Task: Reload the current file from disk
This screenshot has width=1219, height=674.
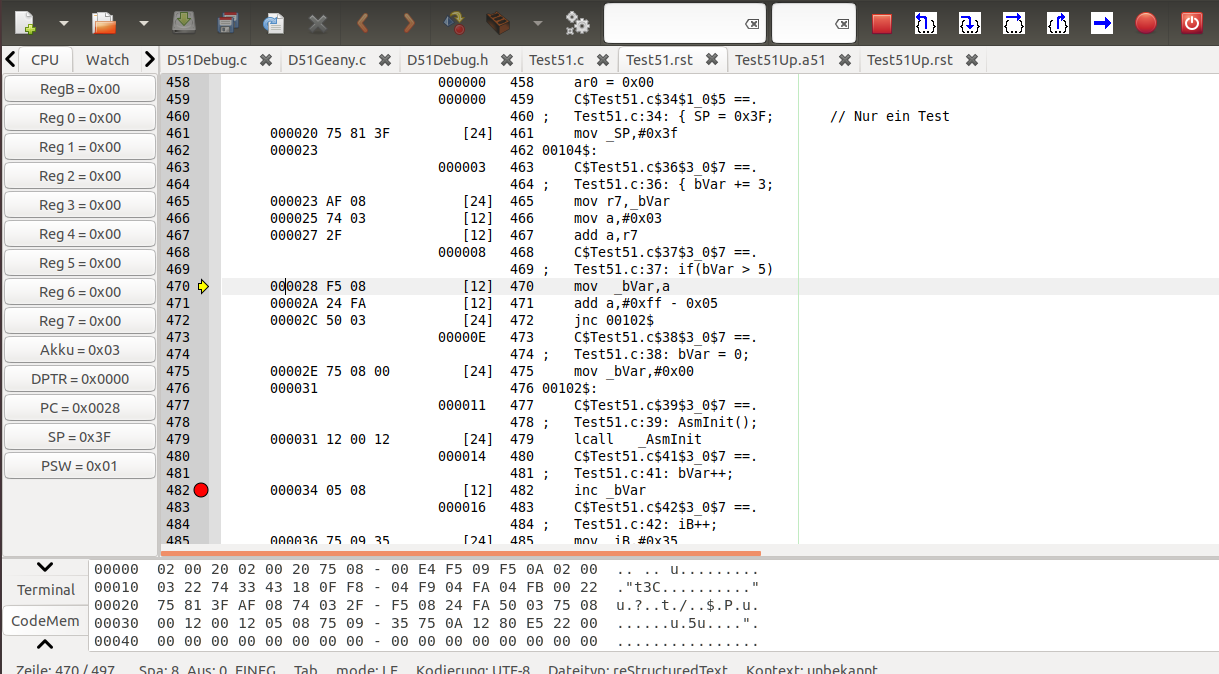Action: [273, 22]
